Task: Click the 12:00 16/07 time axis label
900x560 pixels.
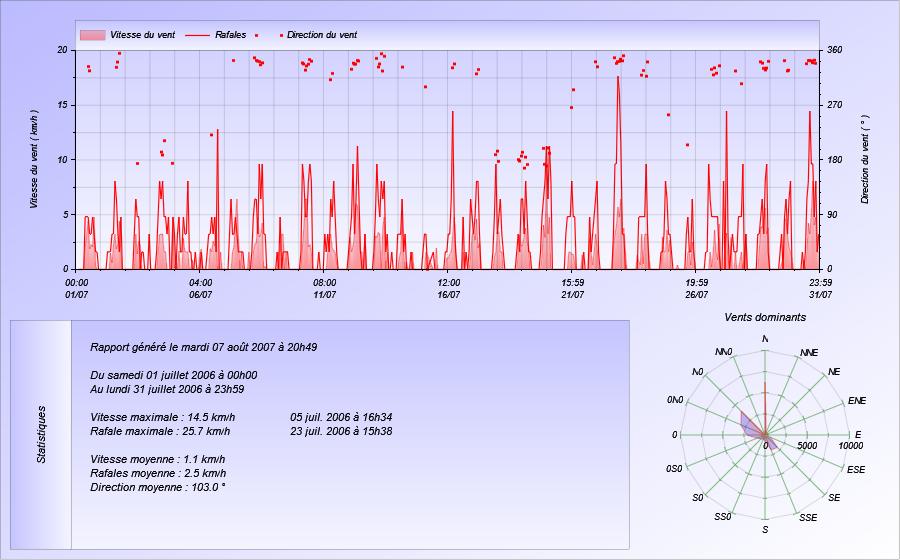Action: pyautogui.click(x=448, y=289)
